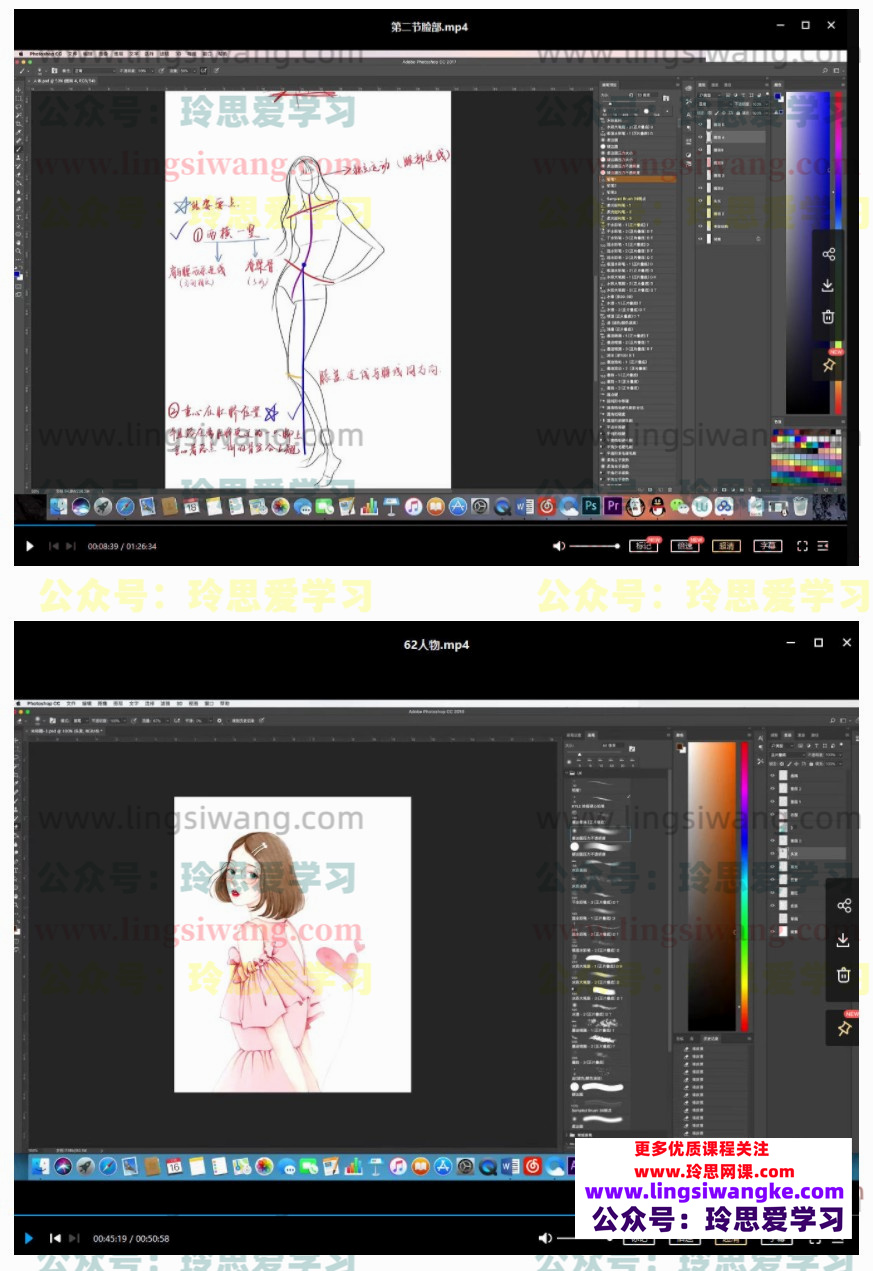Adjust the top player's volume slider
Screen dimensions: 873x1271
click(x=595, y=546)
